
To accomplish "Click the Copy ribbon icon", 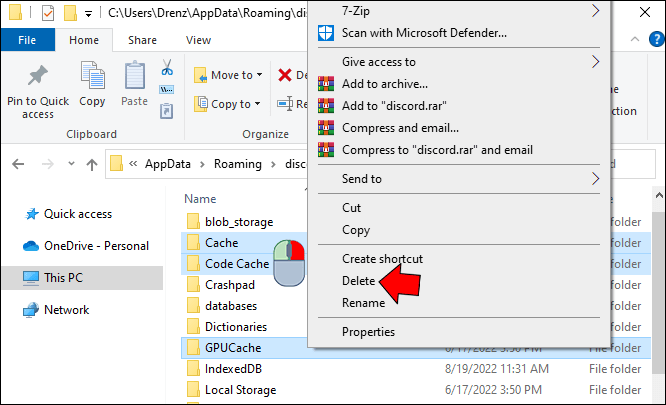I will [x=93, y=75].
